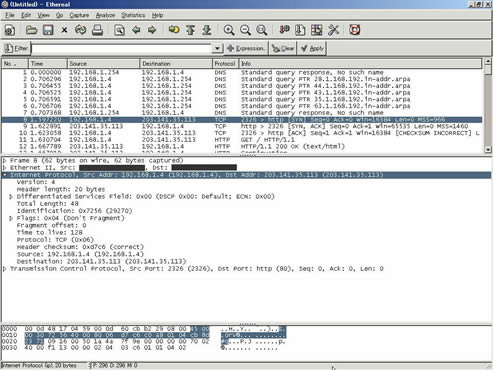Open preferences with the tools icon
The height and width of the screenshot is (370, 493).
tap(333, 30)
